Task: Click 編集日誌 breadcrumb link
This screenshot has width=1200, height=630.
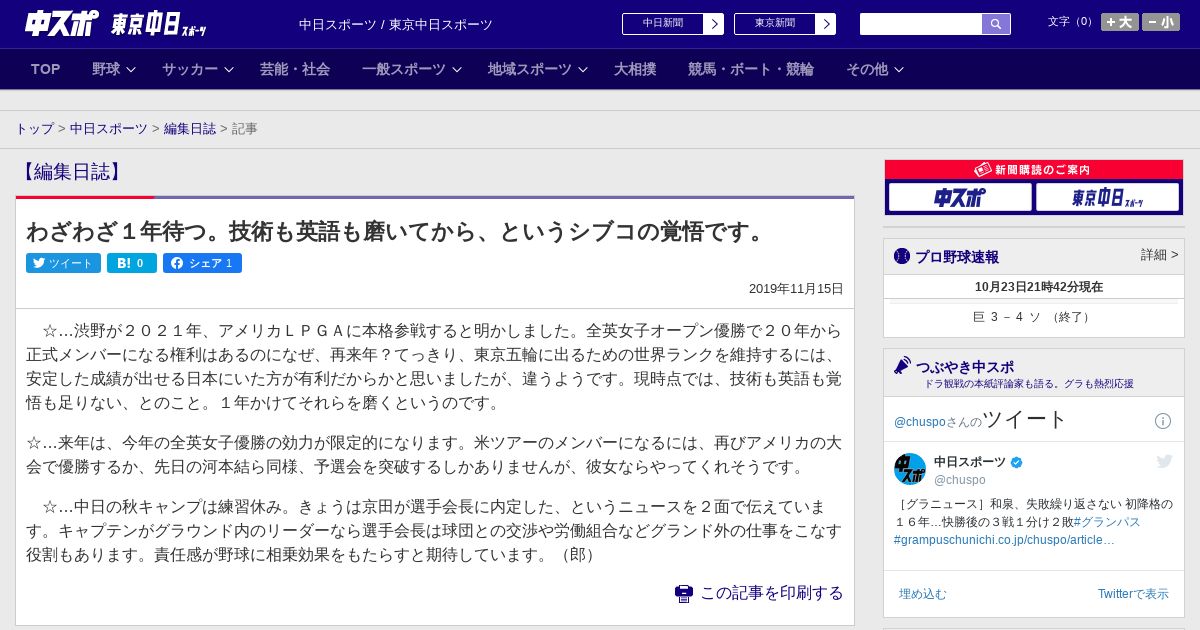Action: (x=190, y=129)
